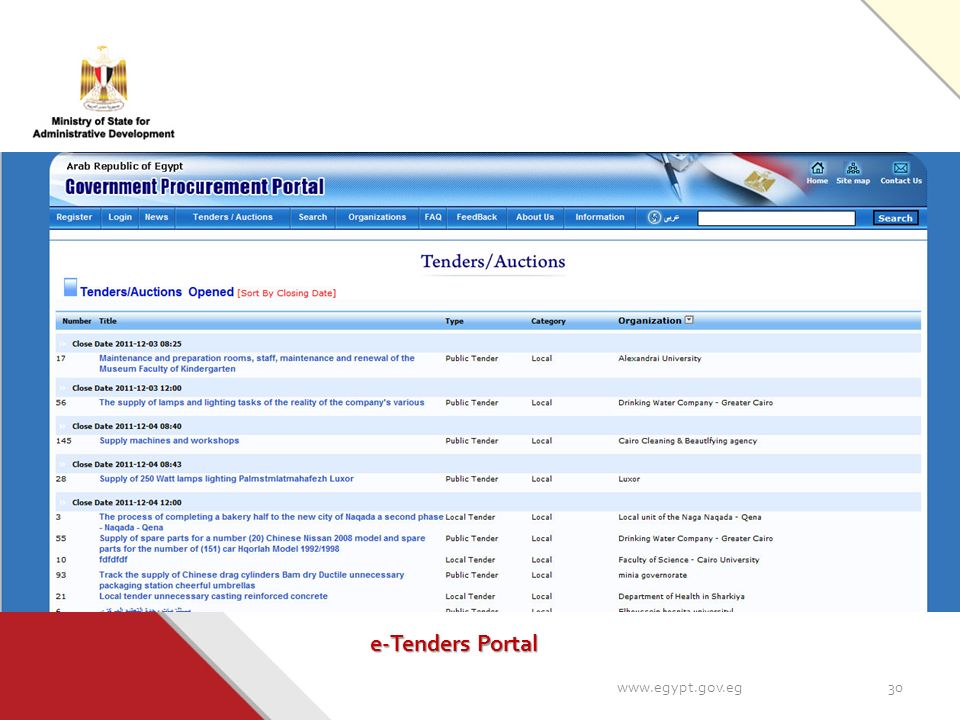Screen dimensions: 960x720
Task: Open the Tenders / Auctions menu
Action: click(x=233, y=217)
